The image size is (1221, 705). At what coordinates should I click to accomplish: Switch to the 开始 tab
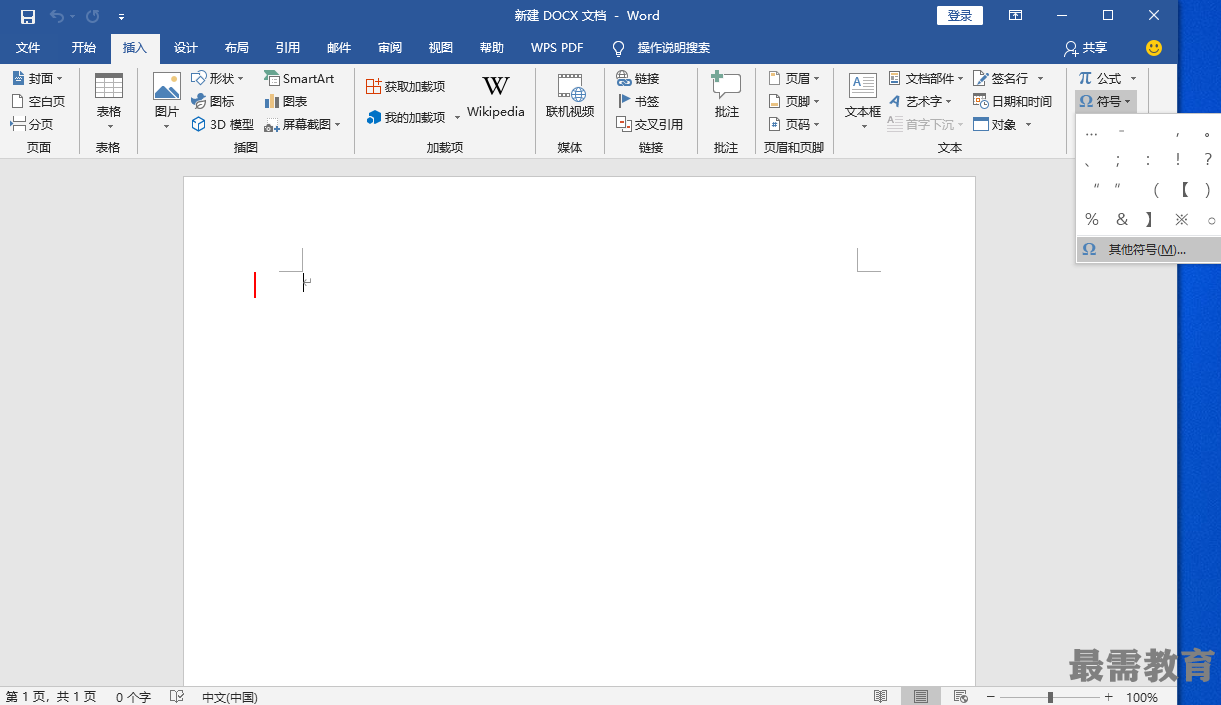[x=84, y=48]
